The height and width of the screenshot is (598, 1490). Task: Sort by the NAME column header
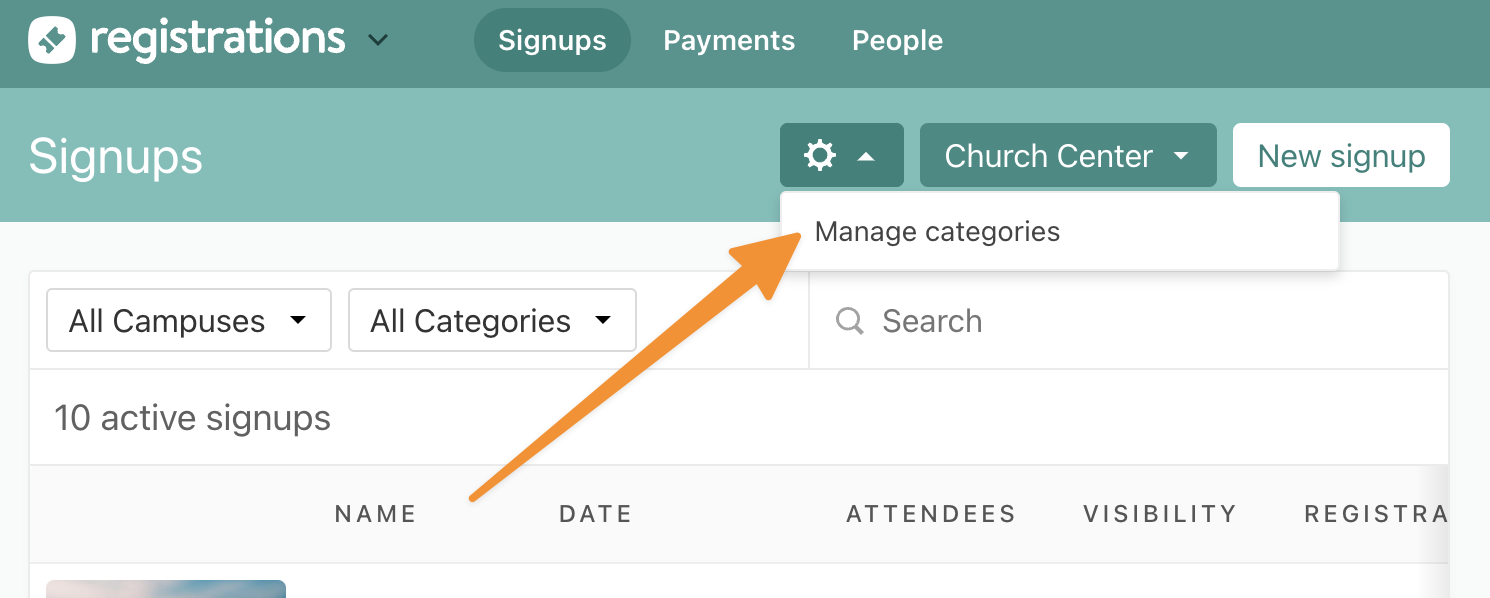pos(375,514)
